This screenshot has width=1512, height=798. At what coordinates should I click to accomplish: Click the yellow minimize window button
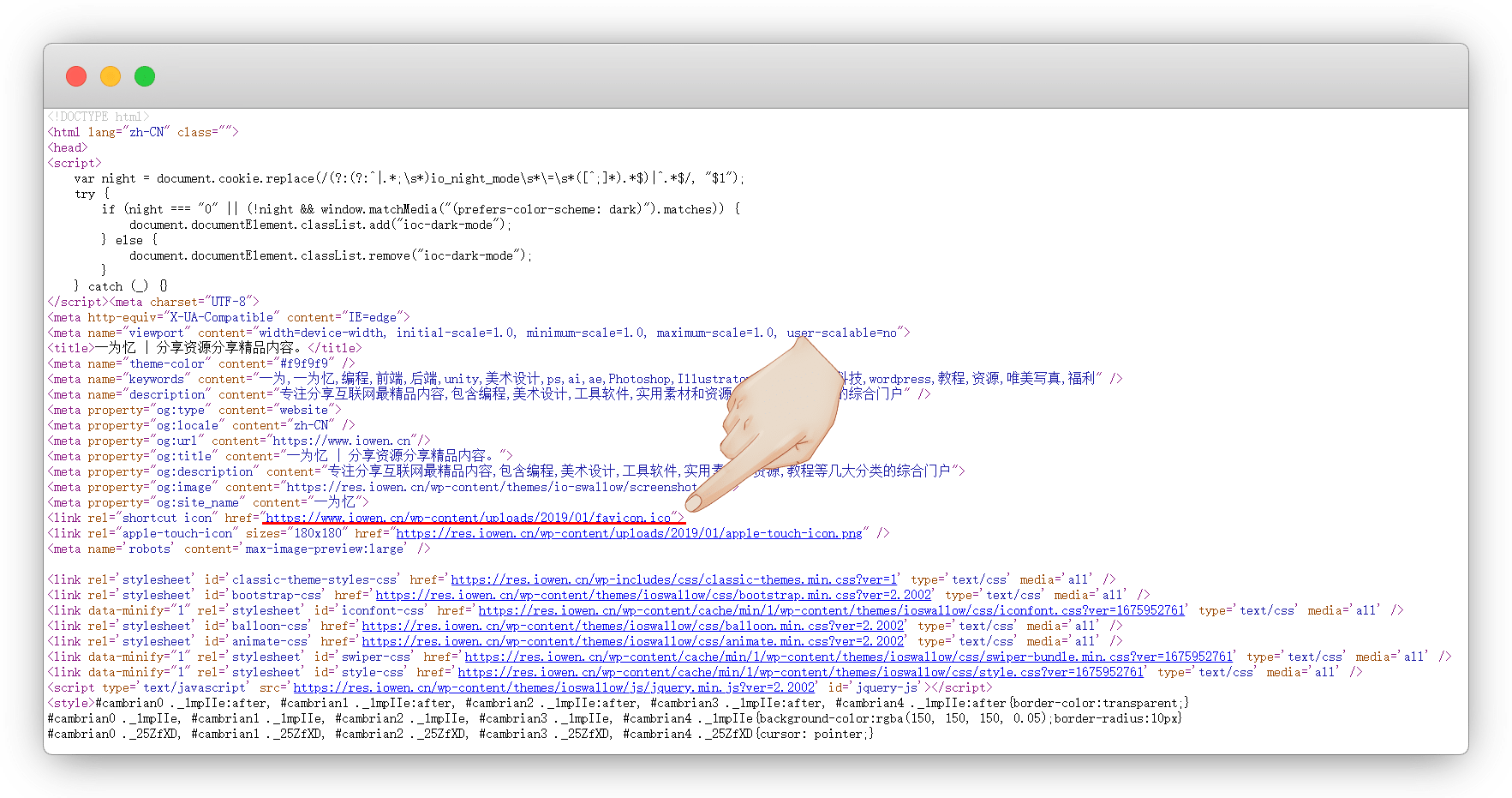[111, 76]
